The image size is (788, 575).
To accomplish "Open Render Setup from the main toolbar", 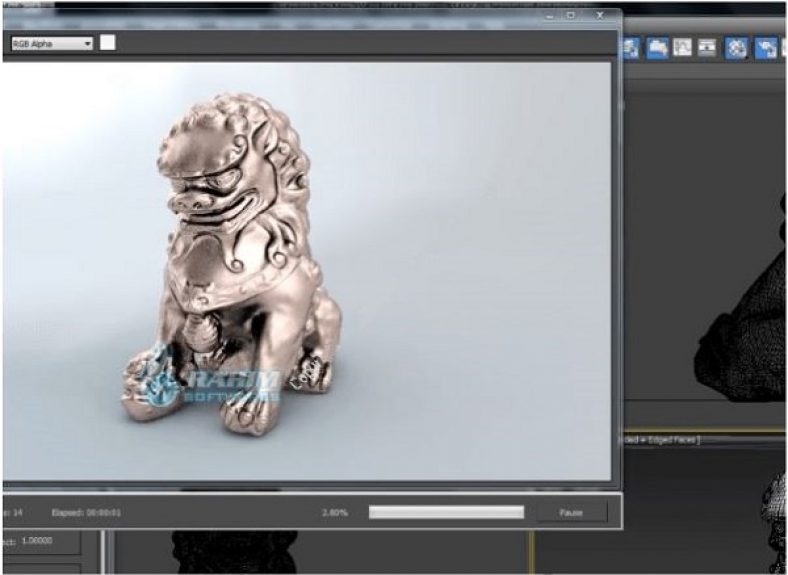I will [765, 48].
